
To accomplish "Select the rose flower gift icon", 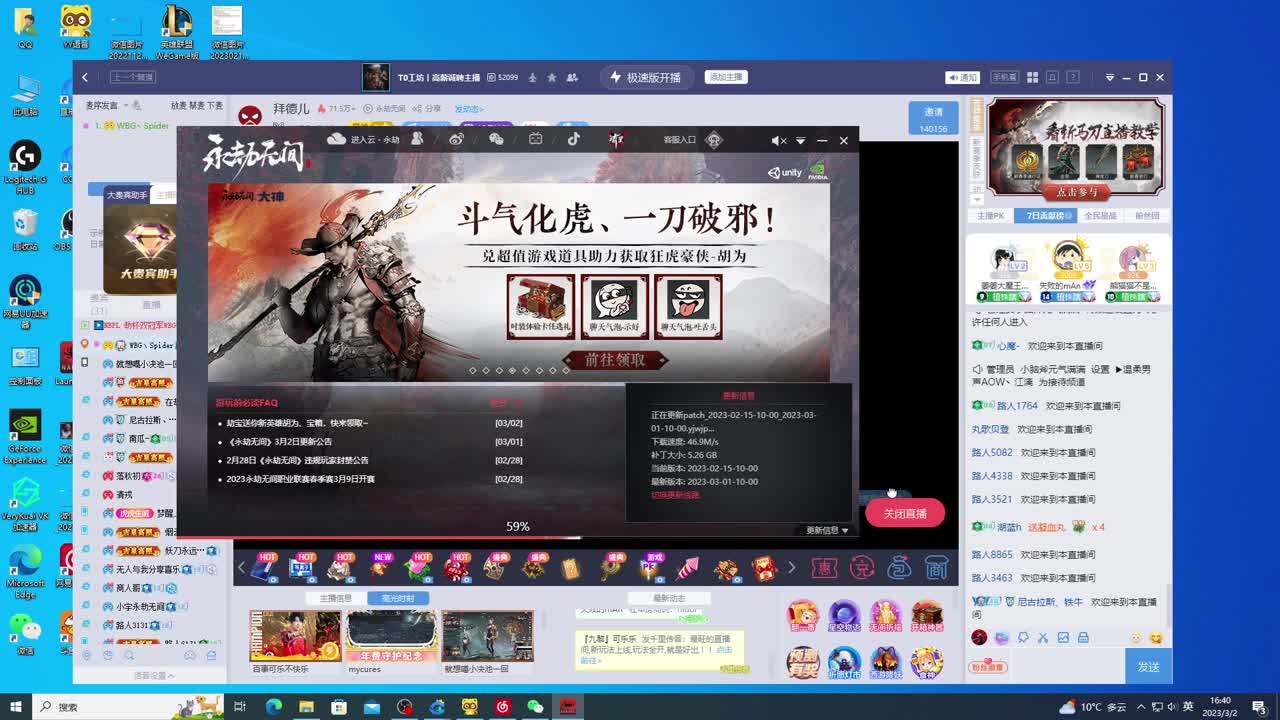I will coord(418,568).
